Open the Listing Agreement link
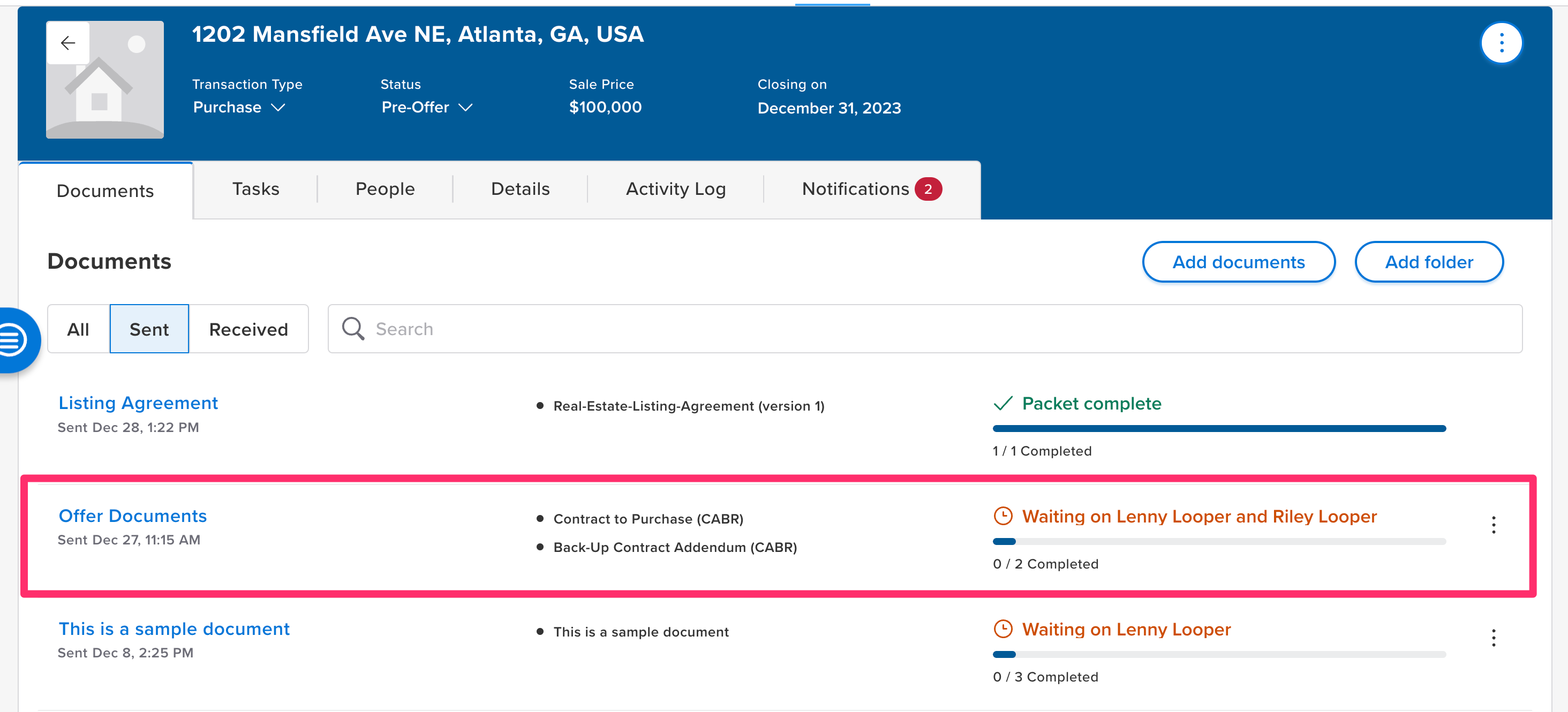Viewport: 1568px width, 712px height. pos(138,403)
